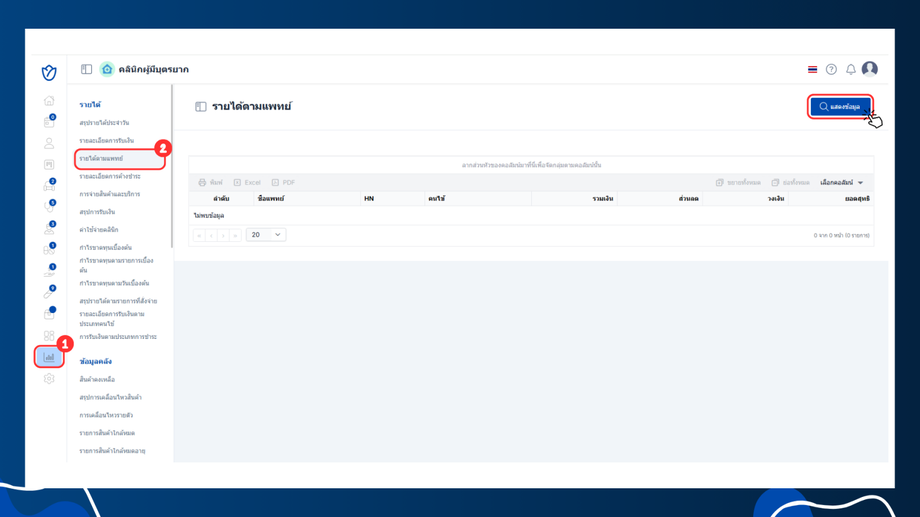
Task: Go to previous page arrow
Action: coord(211,235)
